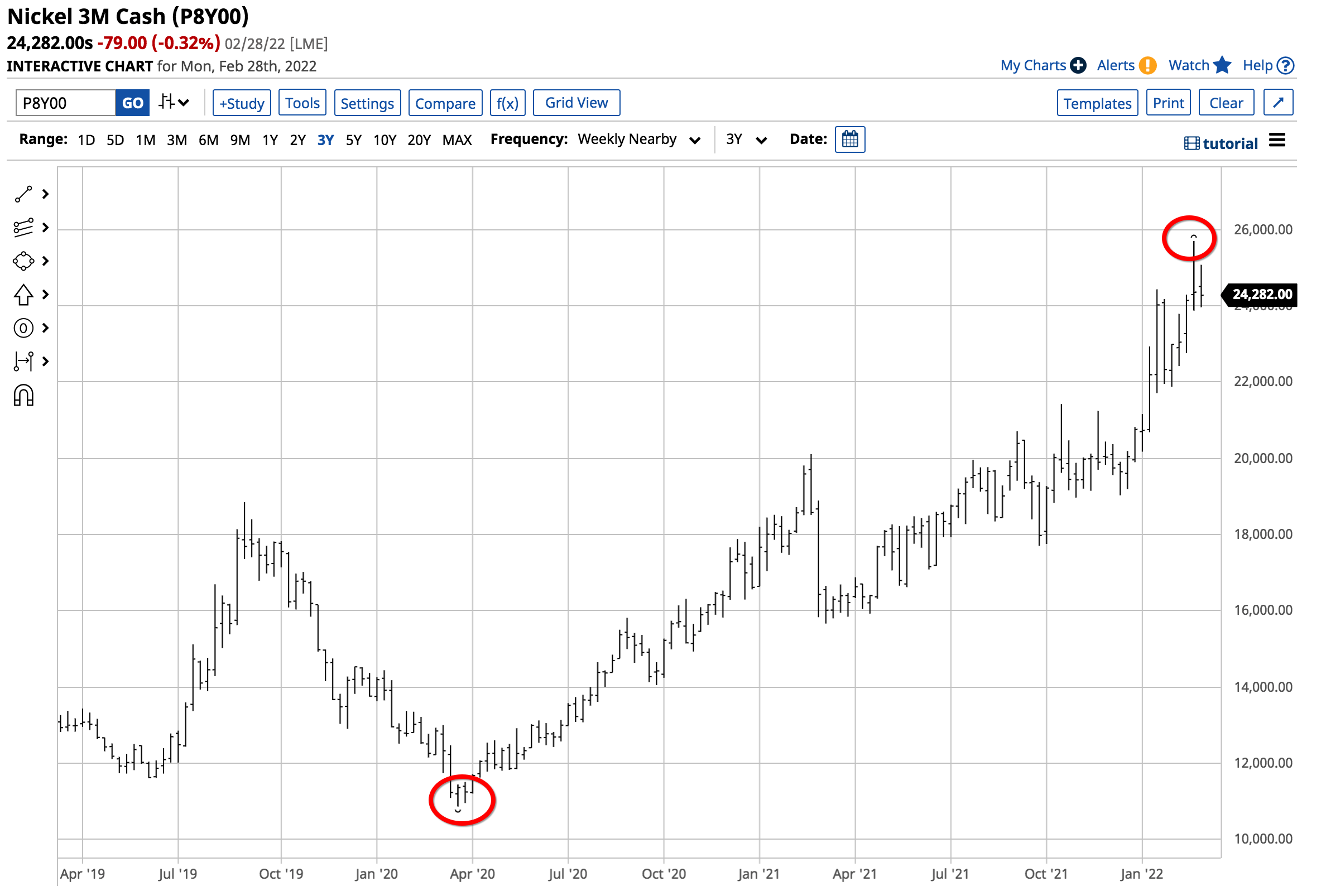Select the 1M range option

tap(146, 140)
